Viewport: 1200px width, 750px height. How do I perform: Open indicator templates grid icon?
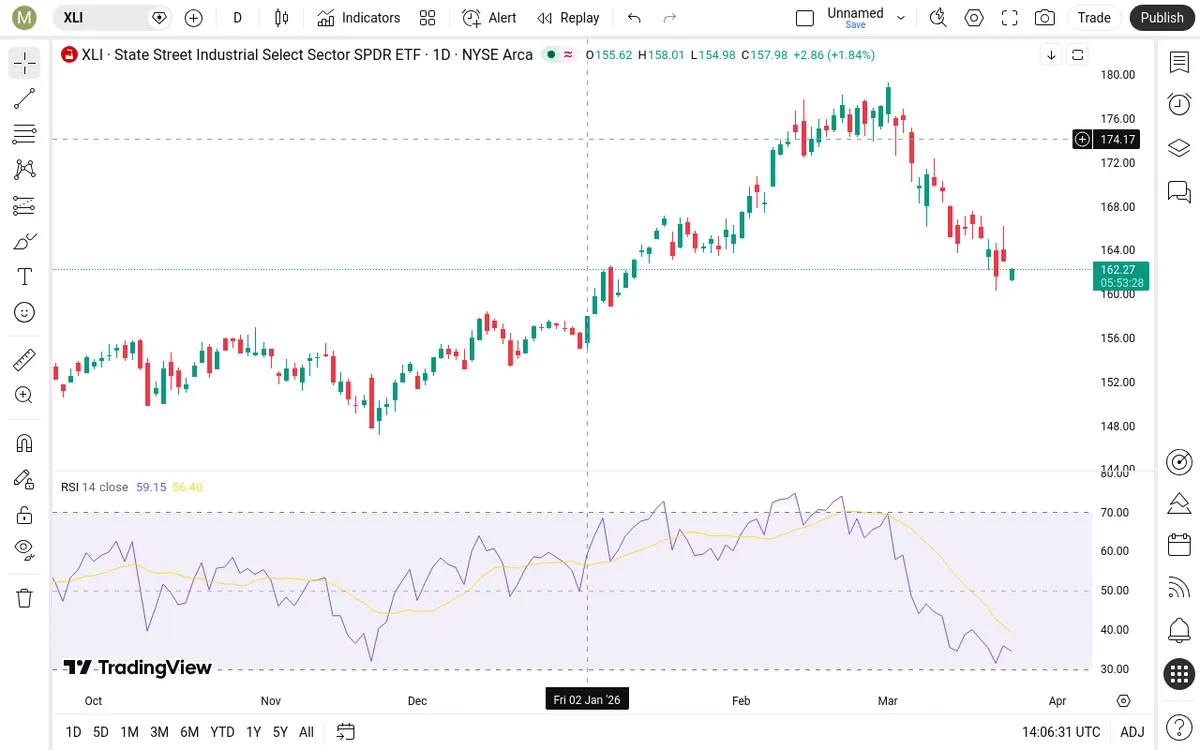tap(428, 17)
